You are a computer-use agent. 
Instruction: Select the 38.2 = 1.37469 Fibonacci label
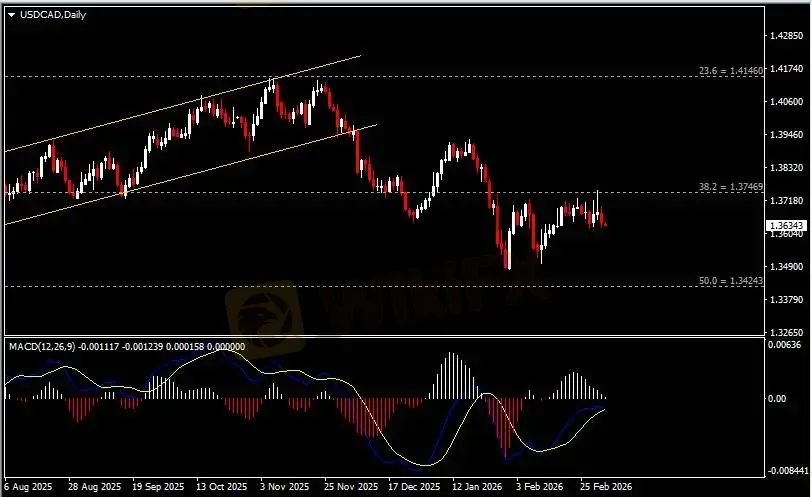coord(730,187)
